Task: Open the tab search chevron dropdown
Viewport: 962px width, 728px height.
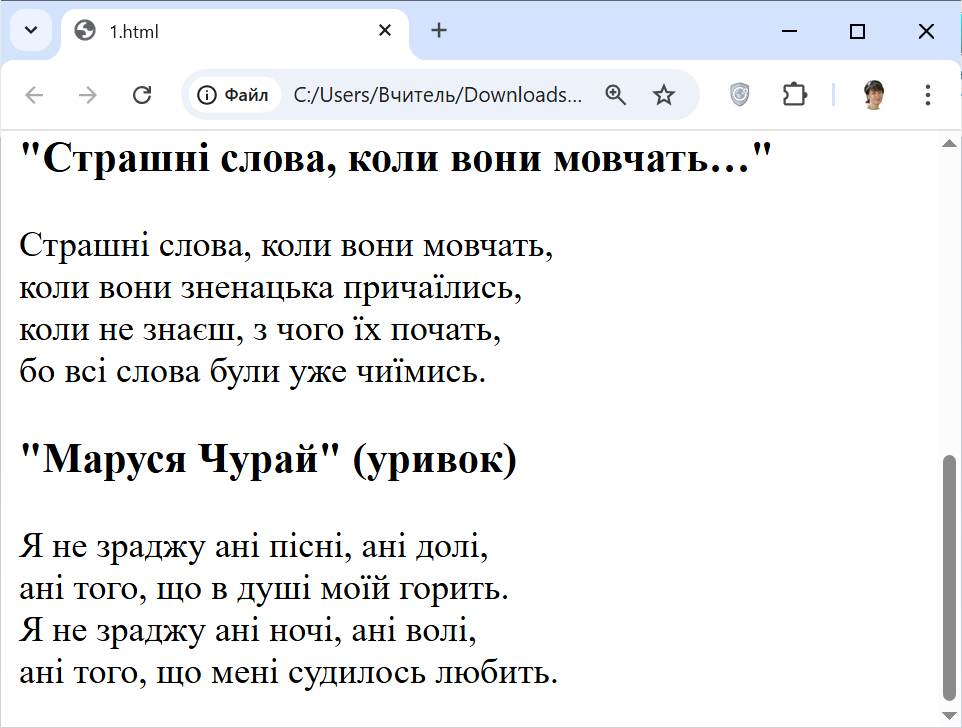Action: pos(30,30)
